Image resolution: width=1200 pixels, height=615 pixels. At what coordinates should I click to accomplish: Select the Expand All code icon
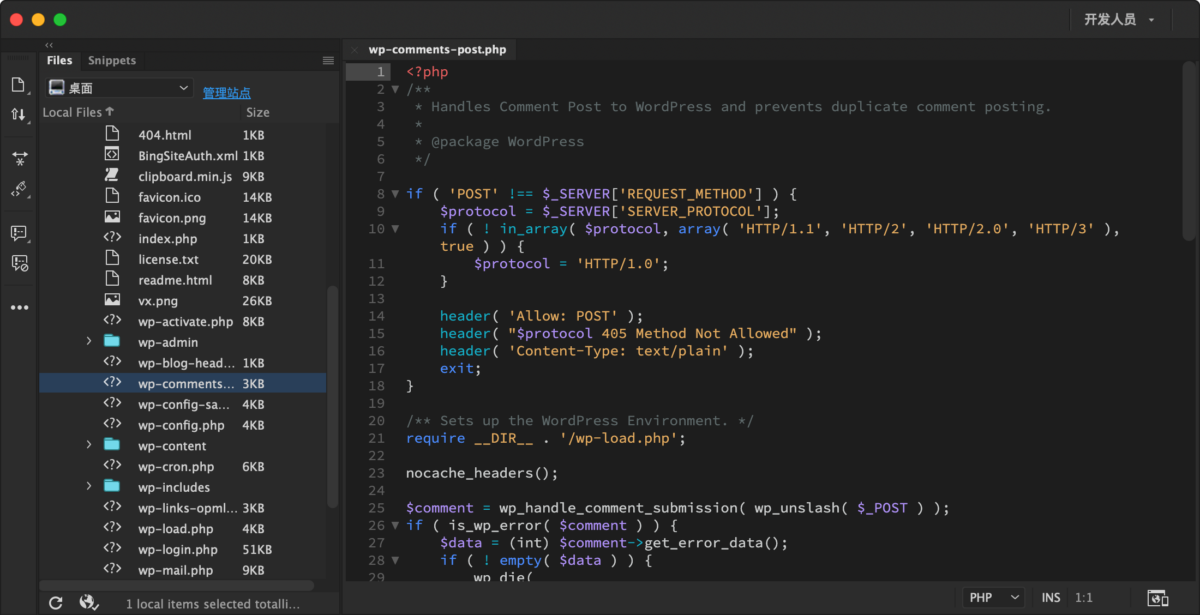click(19, 158)
